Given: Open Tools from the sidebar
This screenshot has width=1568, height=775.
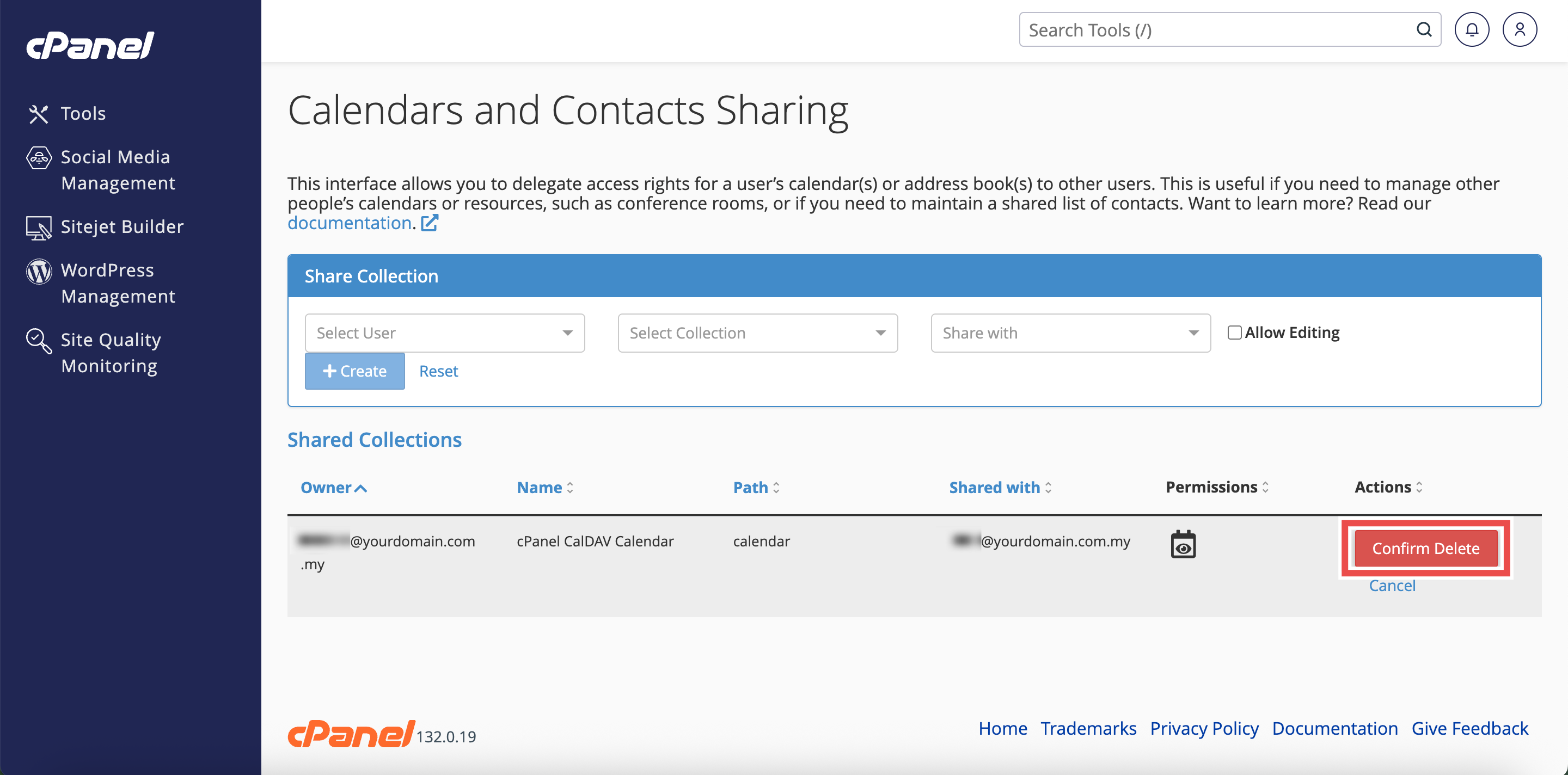Looking at the screenshot, I should point(83,113).
